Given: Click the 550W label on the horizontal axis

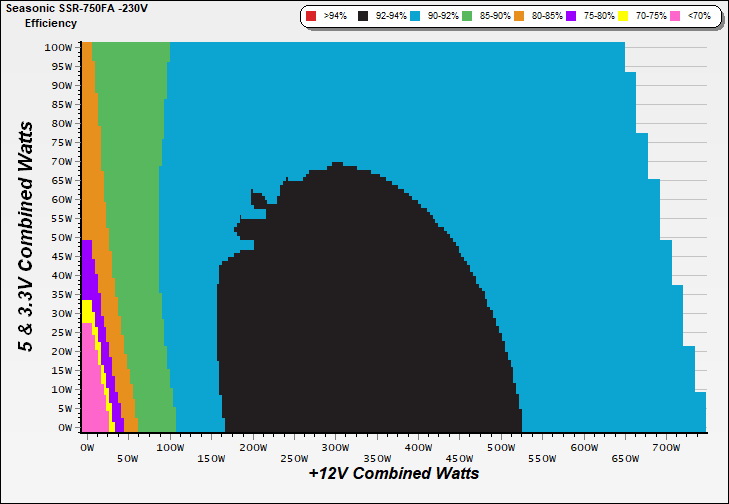Looking at the screenshot, I should coord(545,461).
